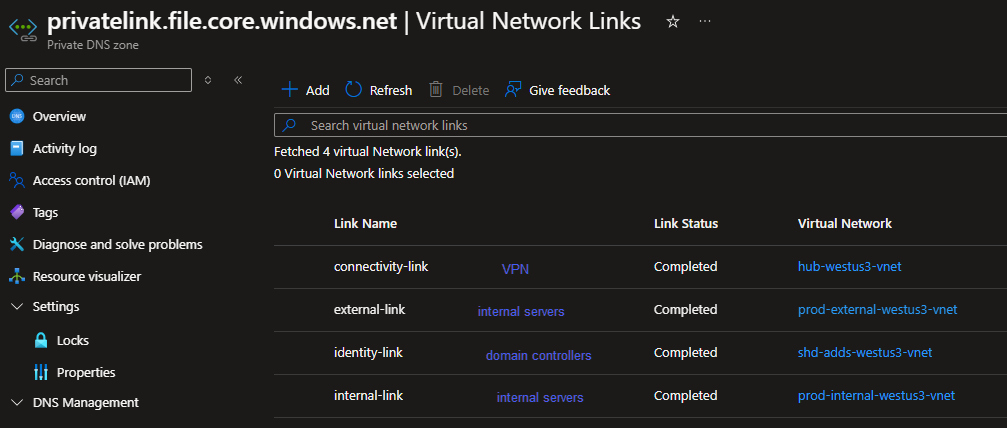This screenshot has height=428, width=1007.
Task: Open the more options ellipsis in header
Action: click(705, 21)
